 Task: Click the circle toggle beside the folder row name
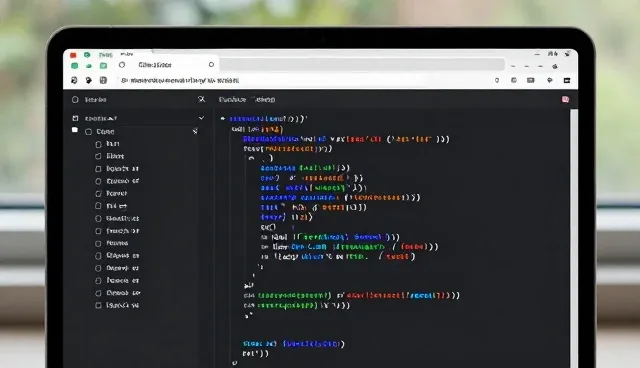pos(89,131)
